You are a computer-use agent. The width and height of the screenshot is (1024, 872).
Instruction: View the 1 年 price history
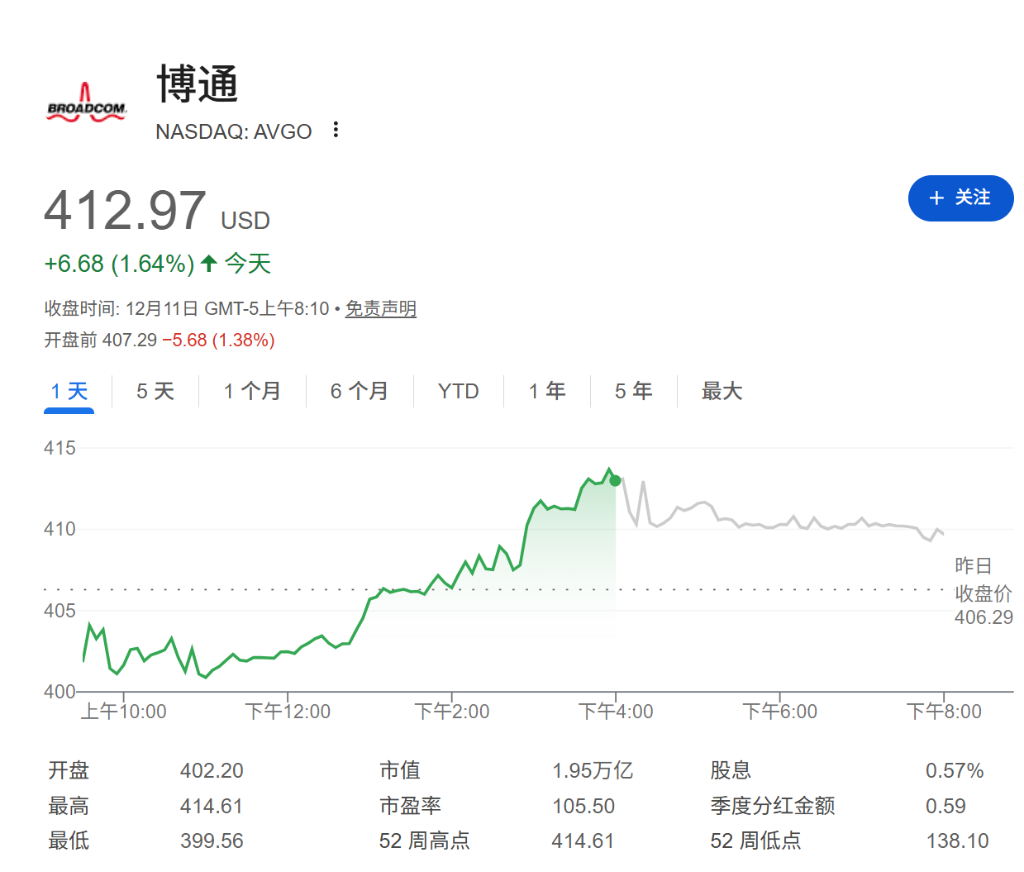tap(547, 391)
